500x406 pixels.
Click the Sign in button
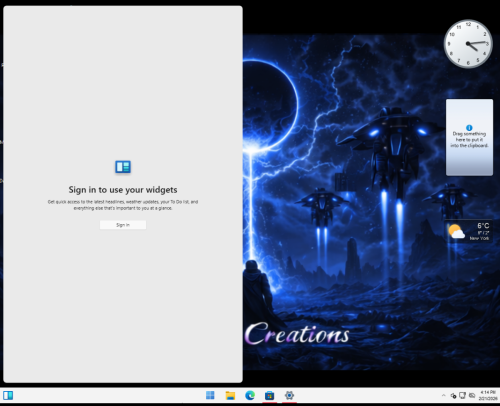point(123,225)
